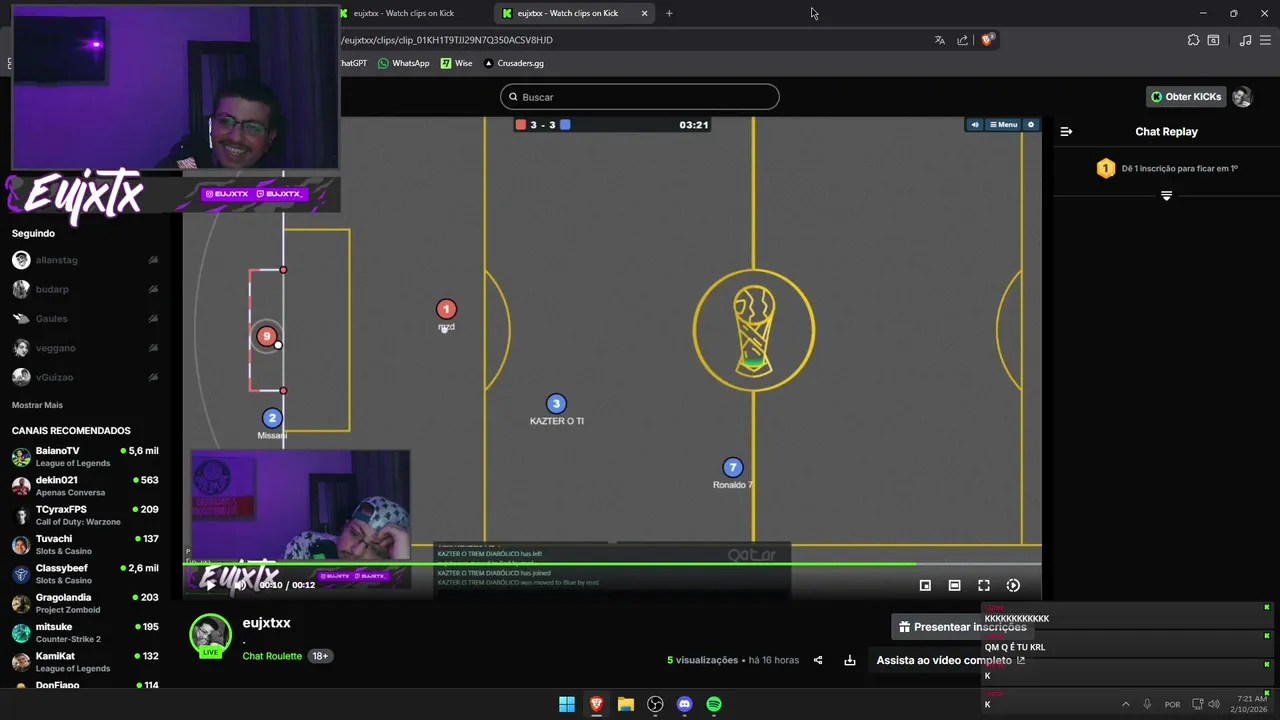
Task: Open the Windows Start menu
Action: 567,704
